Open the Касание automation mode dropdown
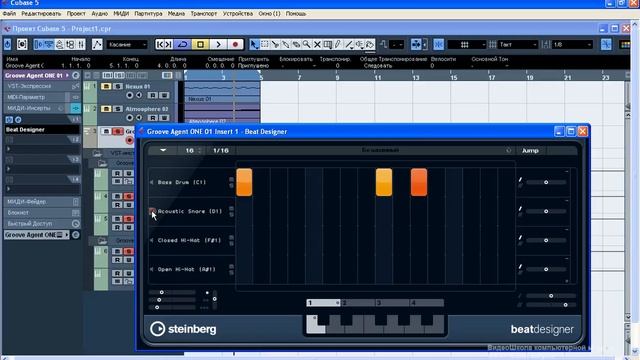The image size is (640, 360). point(127,44)
